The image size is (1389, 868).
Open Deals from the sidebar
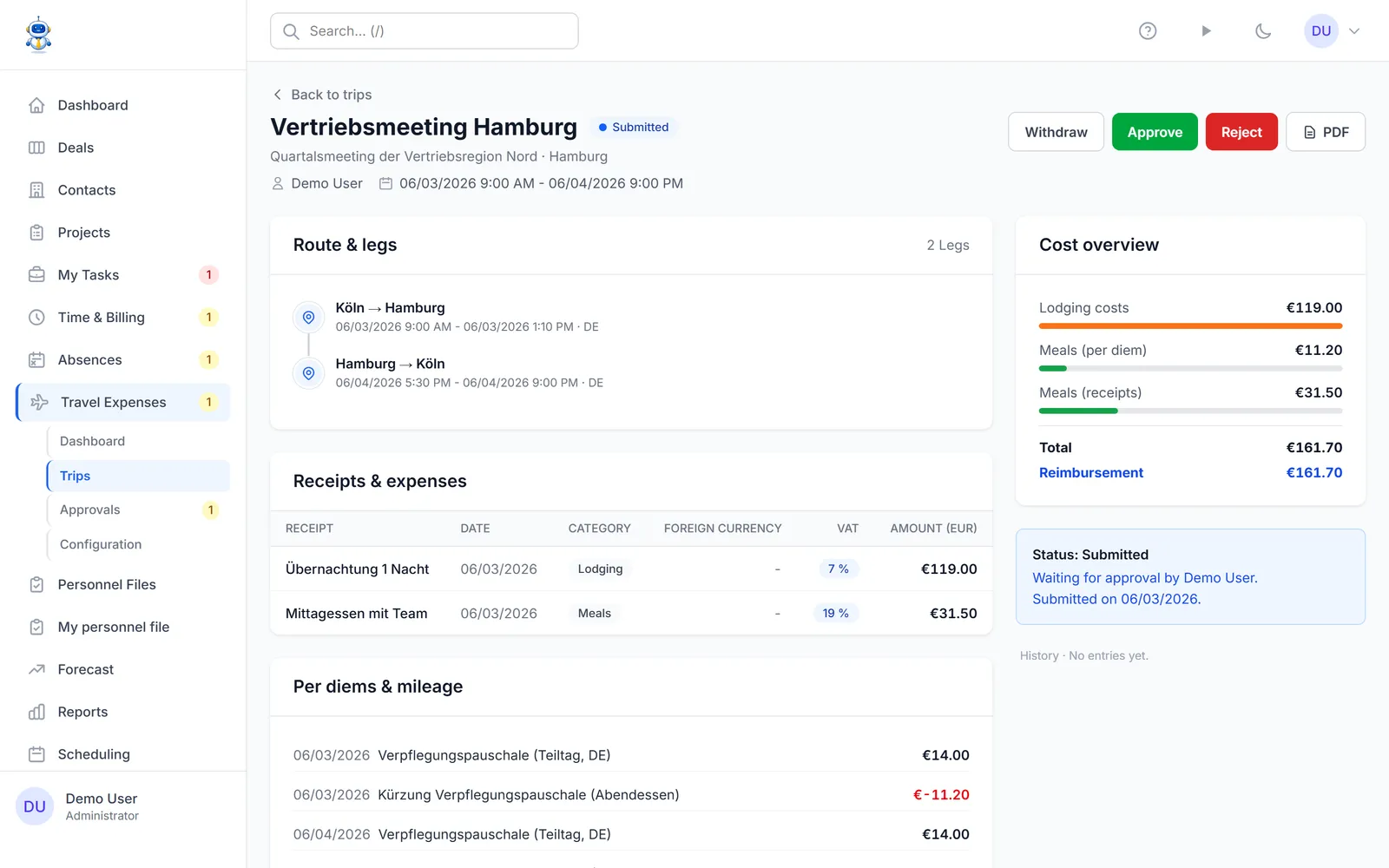click(123, 148)
